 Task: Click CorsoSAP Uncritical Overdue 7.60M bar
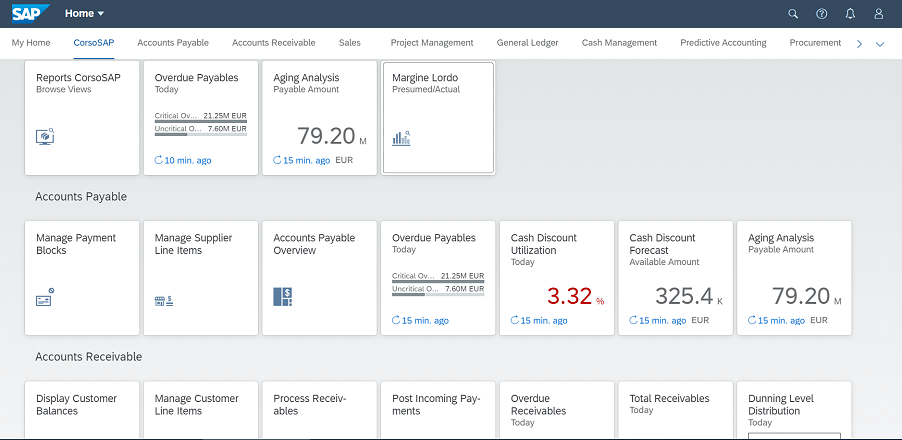coord(201,134)
